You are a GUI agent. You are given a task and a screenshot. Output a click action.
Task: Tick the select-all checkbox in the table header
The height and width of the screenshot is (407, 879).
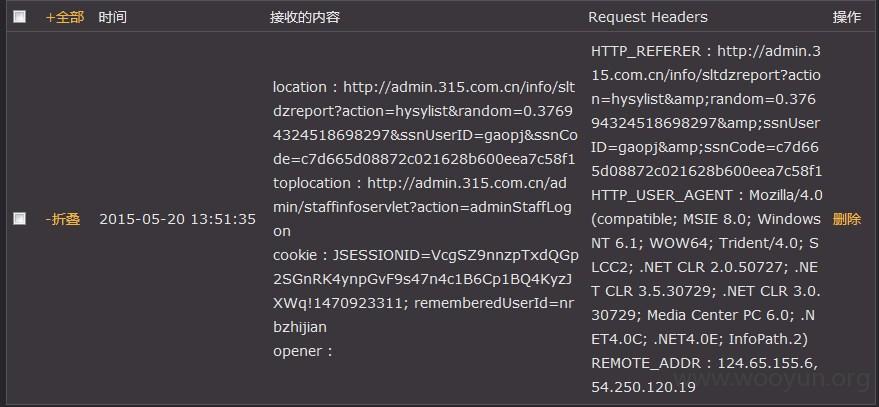[x=19, y=17]
